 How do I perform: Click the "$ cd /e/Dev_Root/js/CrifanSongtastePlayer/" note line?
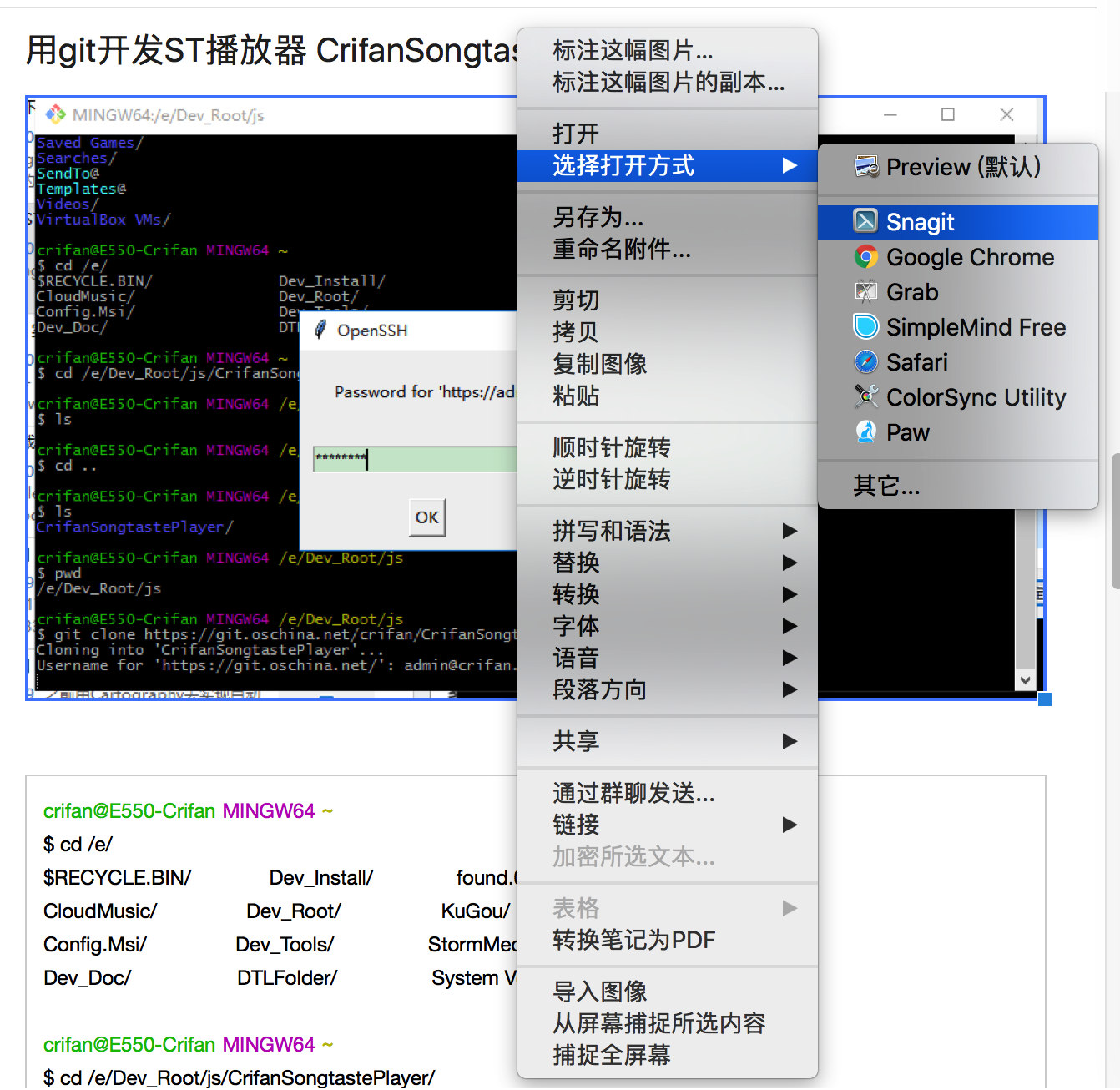pos(240,1078)
